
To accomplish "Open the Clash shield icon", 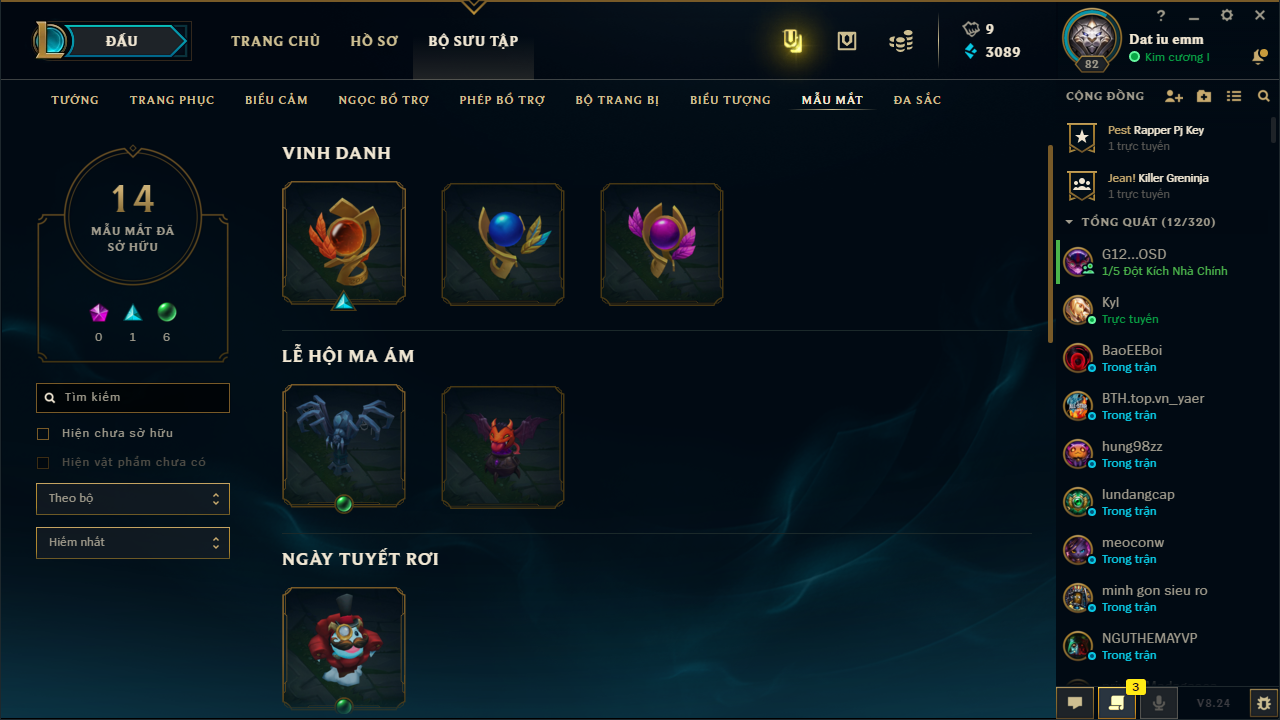I will click(847, 41).
